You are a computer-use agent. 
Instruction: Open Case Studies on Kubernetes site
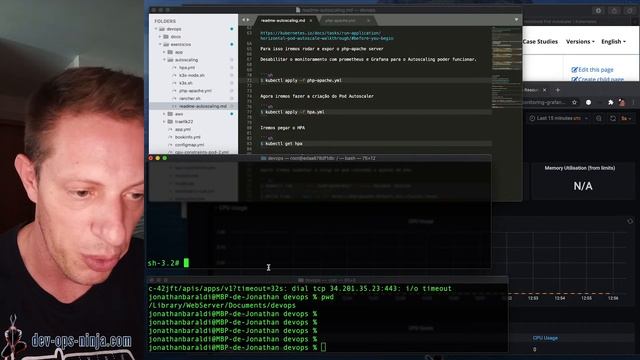pos(540,42)
